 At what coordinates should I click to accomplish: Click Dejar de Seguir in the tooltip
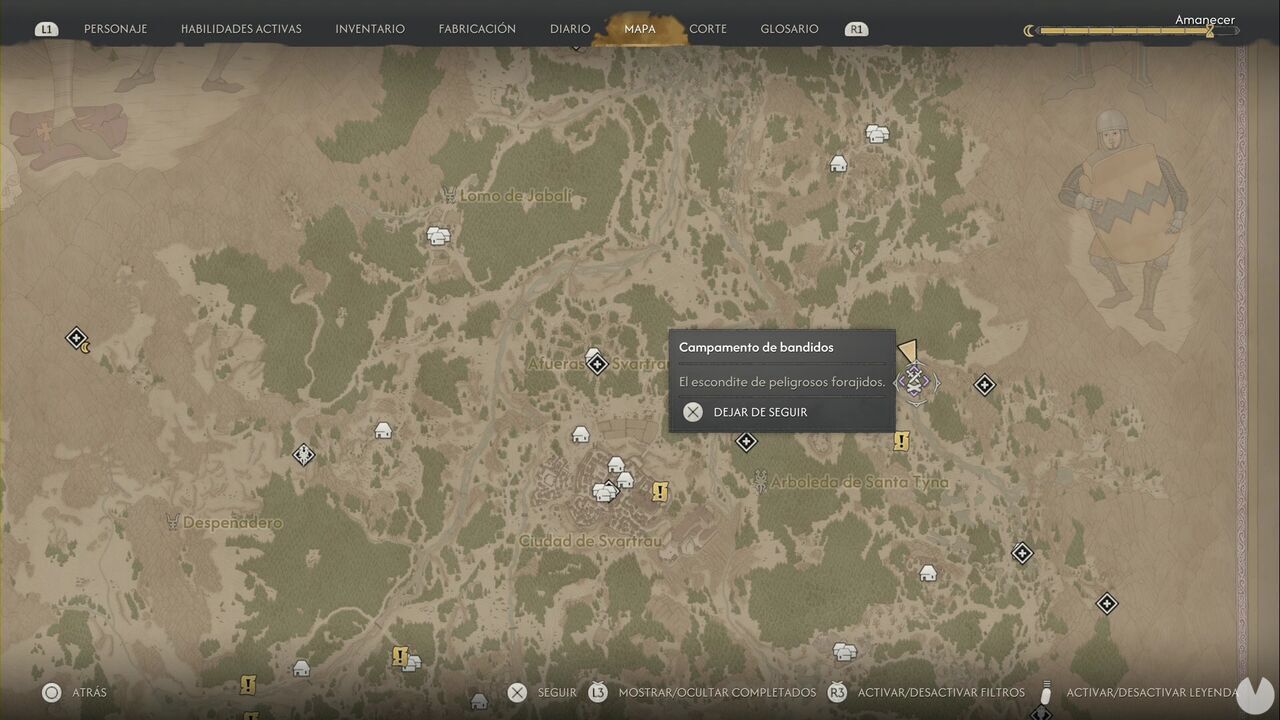(761, 412)
